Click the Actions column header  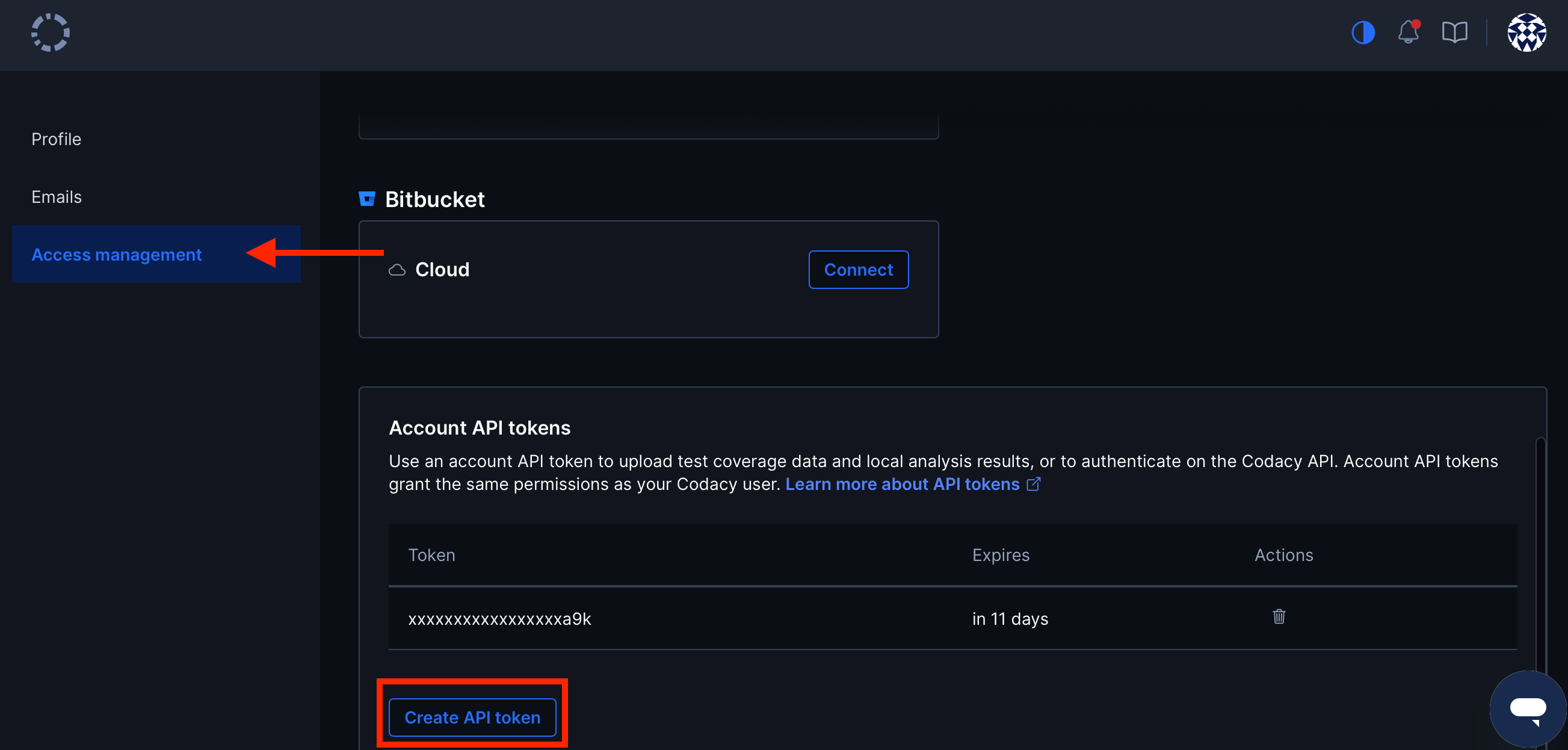pyautogui.click(x=1284, y=555)
